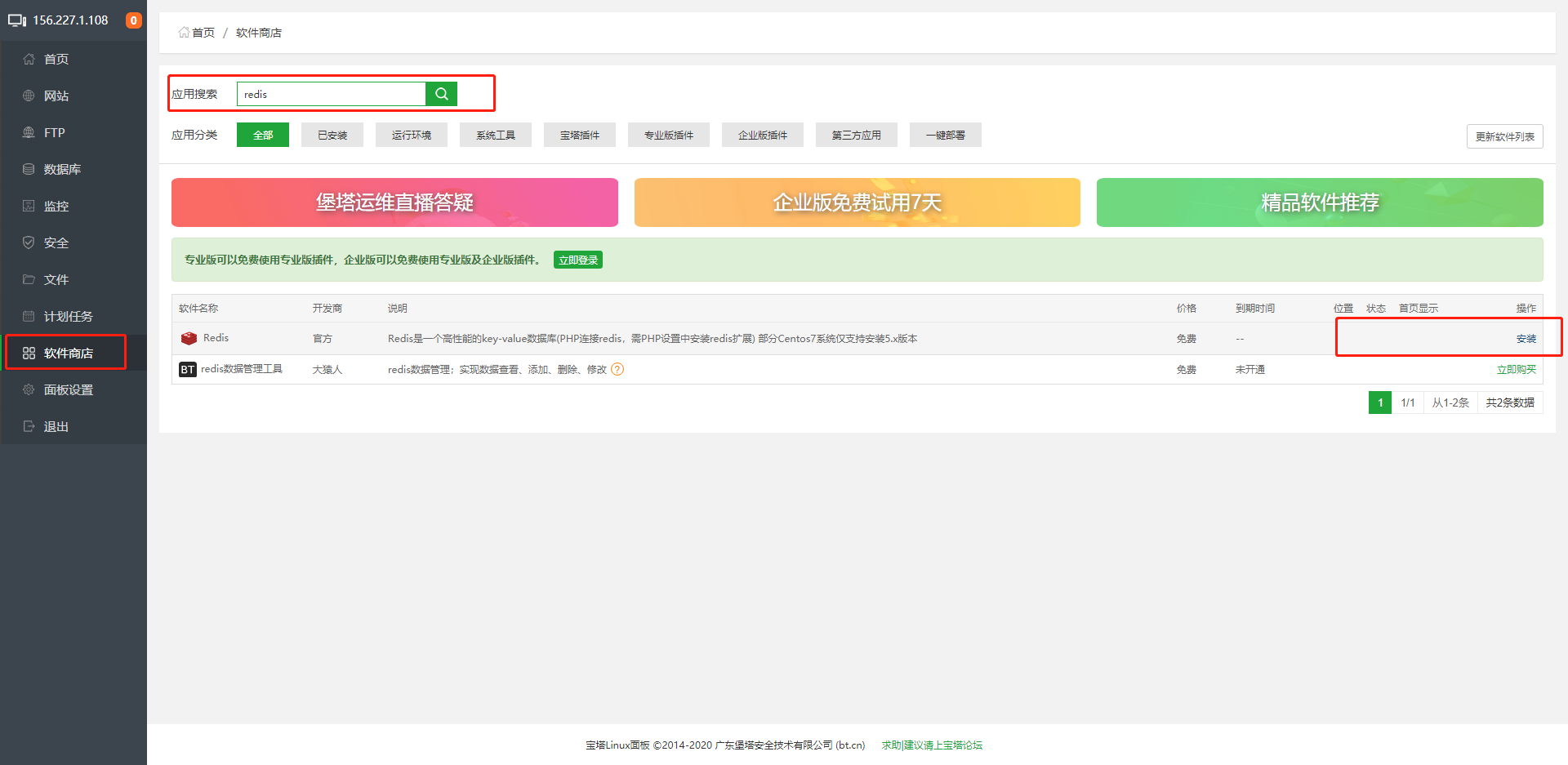1568x765 pixels.
Task: Switch to the 运行环境 category tab
Action: pos(412,135)
